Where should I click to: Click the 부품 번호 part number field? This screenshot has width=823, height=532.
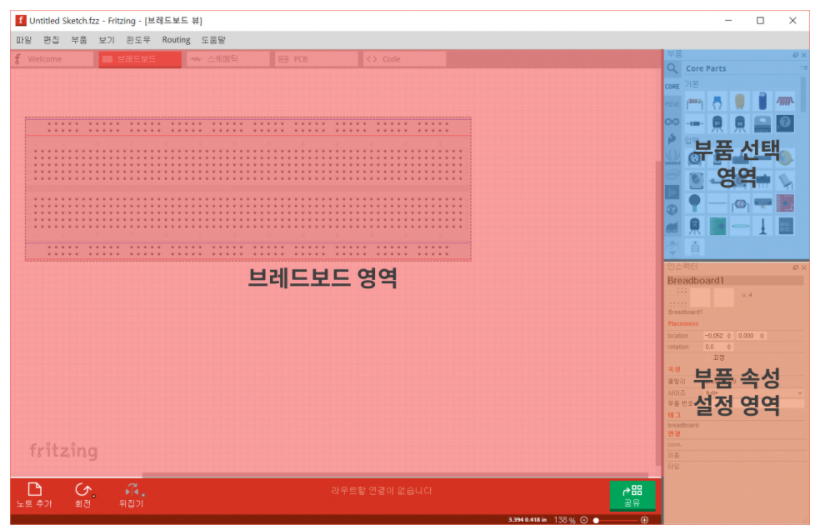(754, 403)
